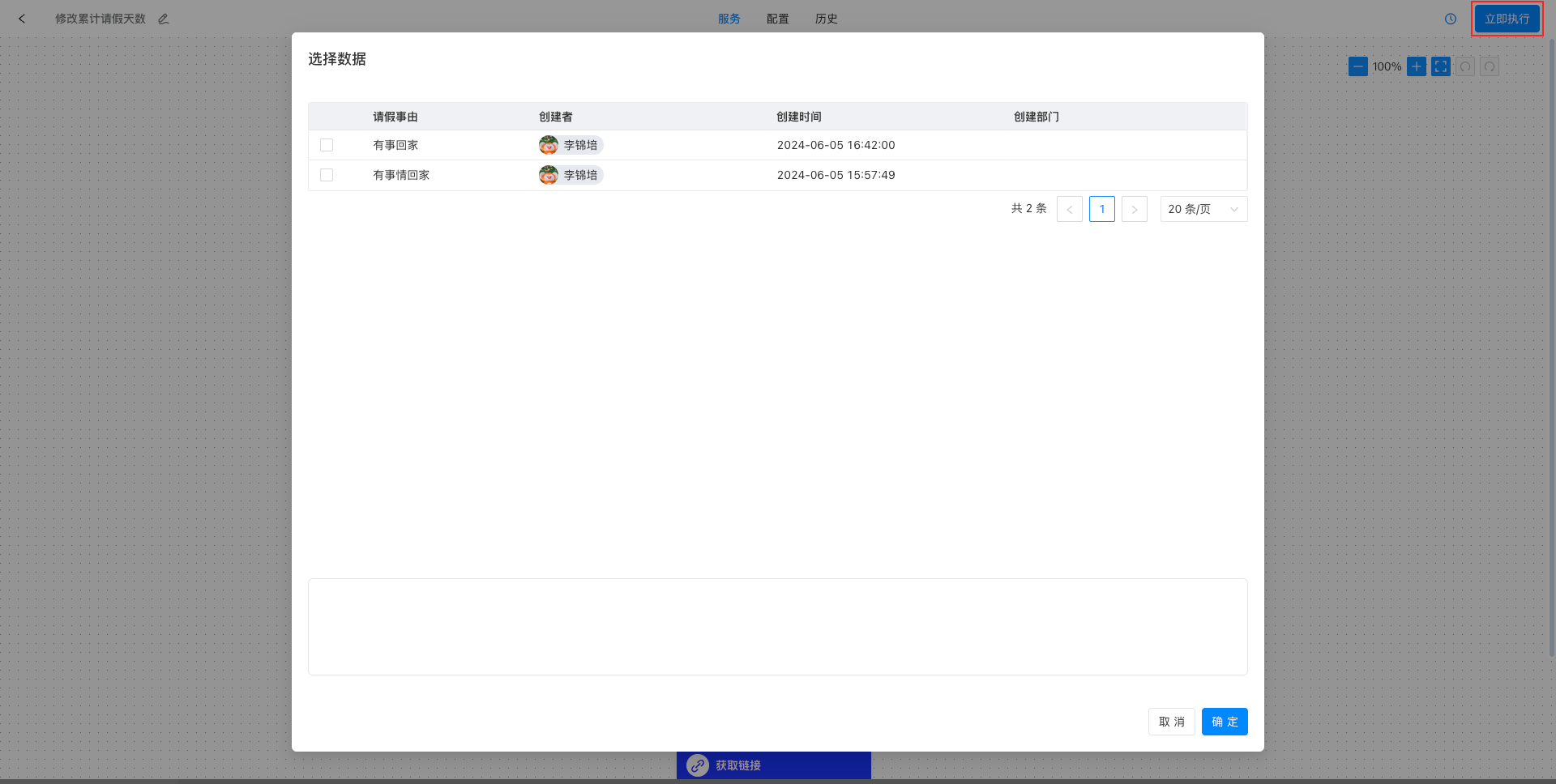Click the fit-to-screen icon

pyautogui.click(x=1441, y=66)
